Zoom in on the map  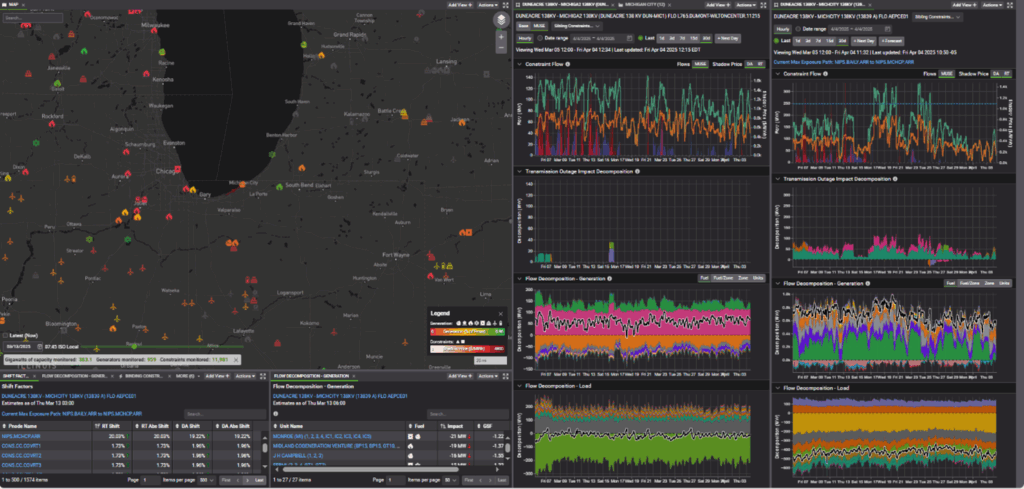(501, 36)
